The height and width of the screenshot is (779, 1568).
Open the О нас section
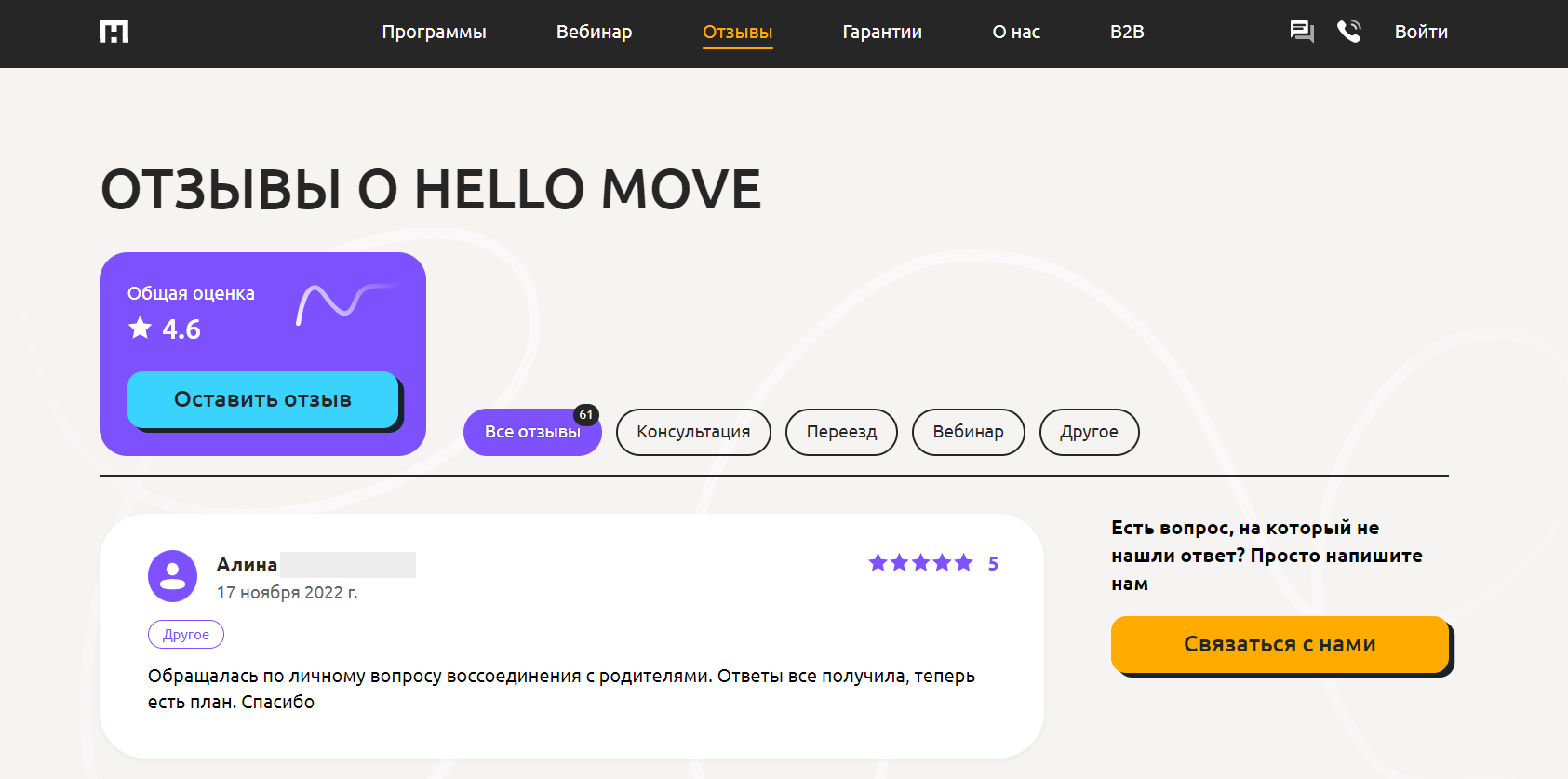(1015, 33)
